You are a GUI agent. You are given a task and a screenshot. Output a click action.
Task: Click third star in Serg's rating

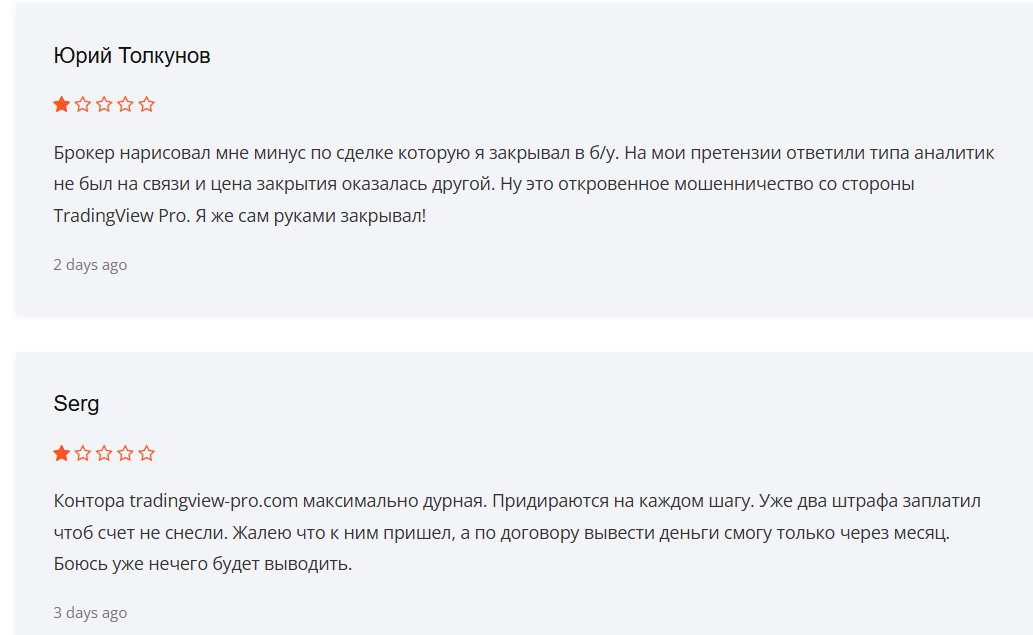pos(104,453)
